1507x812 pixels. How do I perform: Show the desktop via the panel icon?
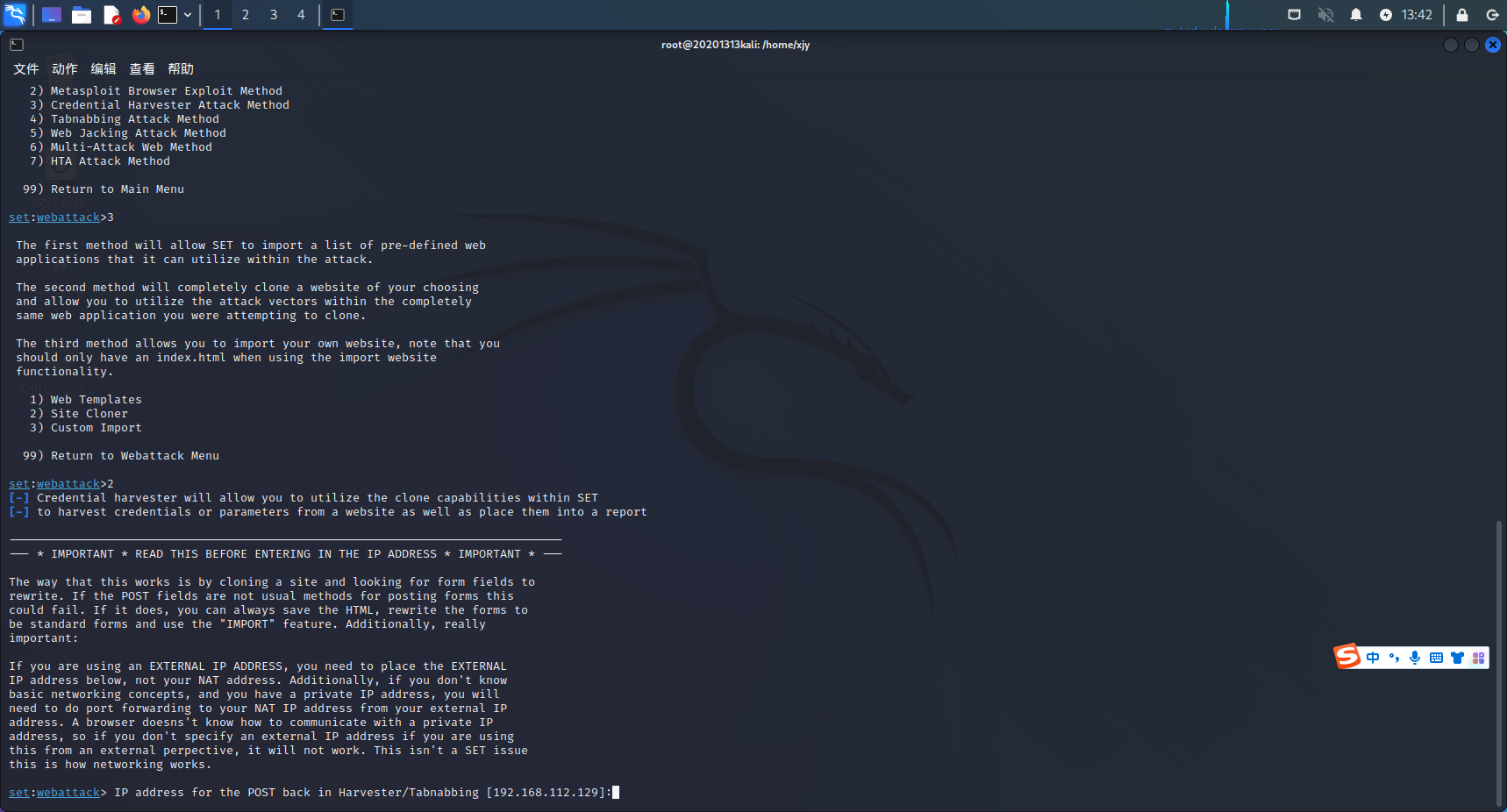click(x=52, y=15)
